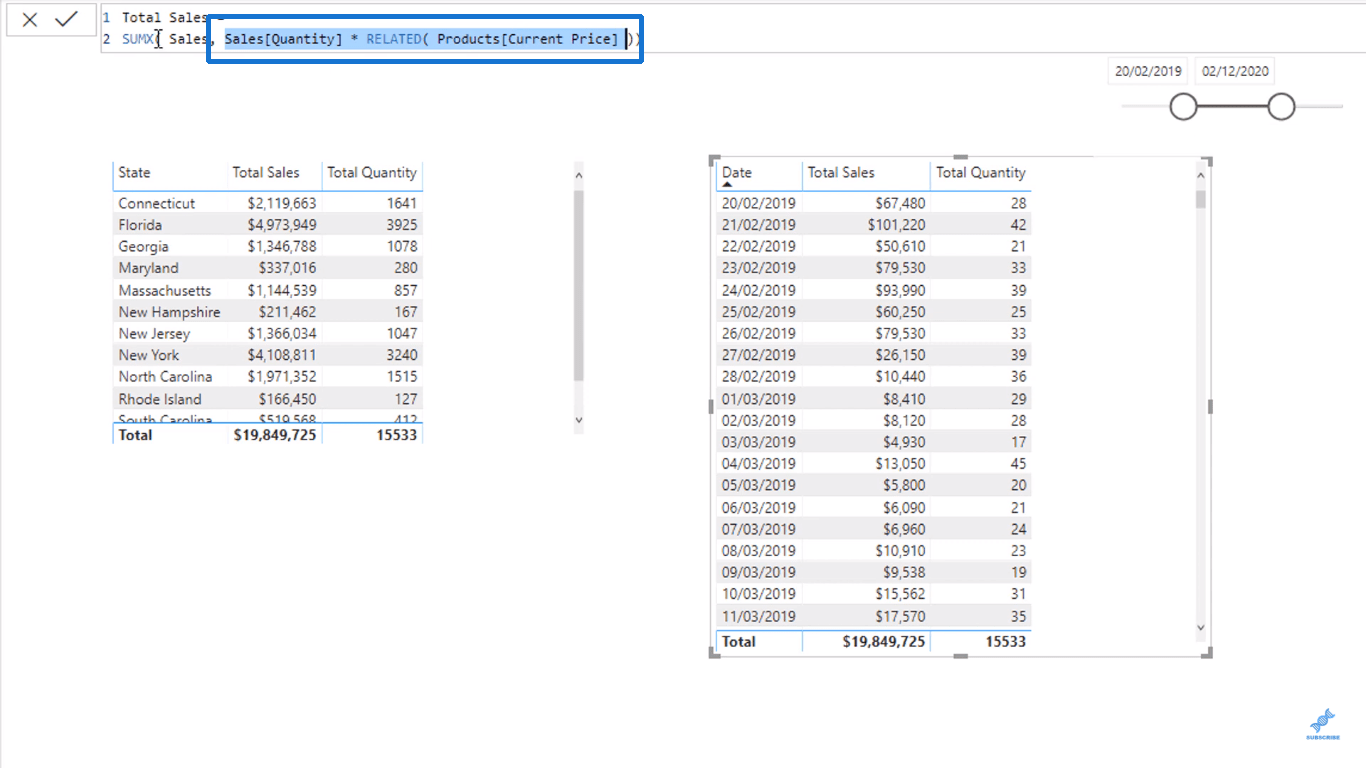Click the RELATED function in the formula
This screenshot has width=1366, height=768.
394,39
